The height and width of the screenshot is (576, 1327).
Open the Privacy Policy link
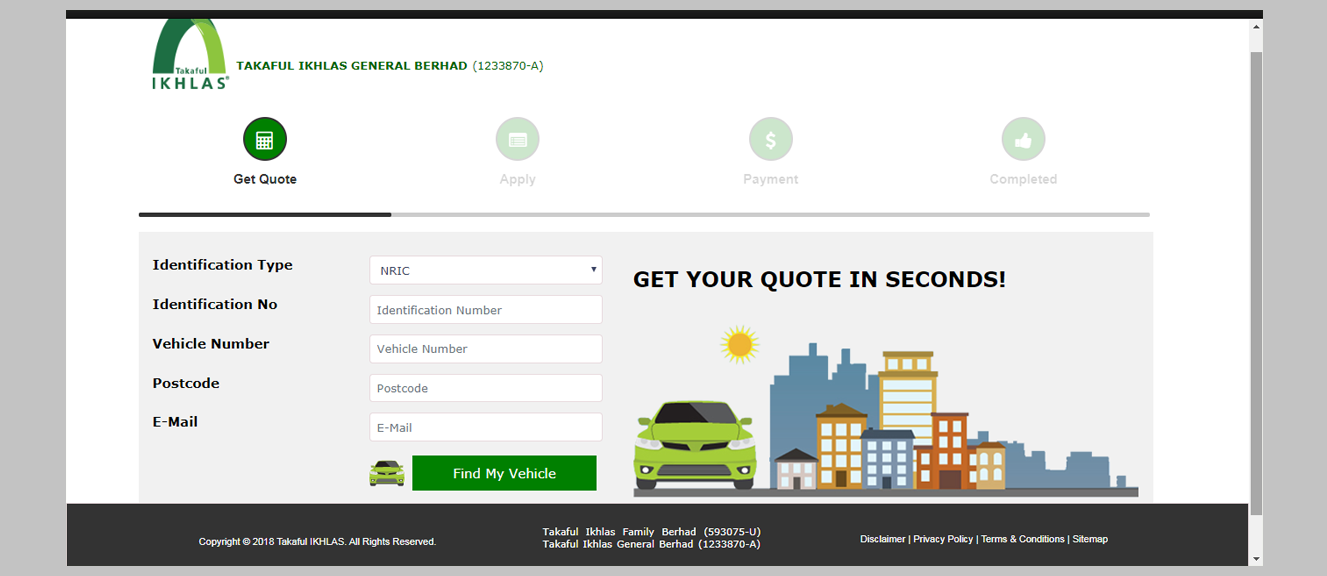[943, 539]
